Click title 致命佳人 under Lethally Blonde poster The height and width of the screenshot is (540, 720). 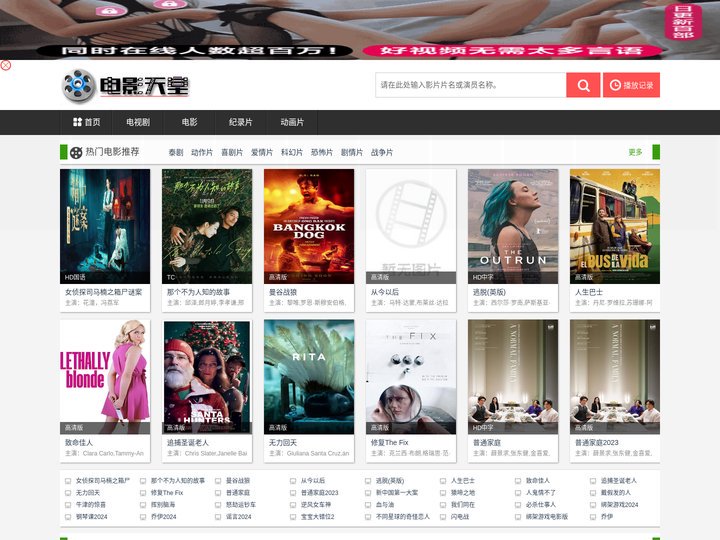(79, 443)
